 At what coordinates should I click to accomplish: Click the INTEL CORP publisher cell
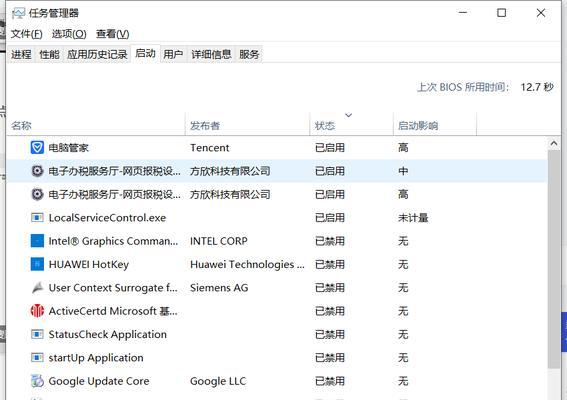219,241
